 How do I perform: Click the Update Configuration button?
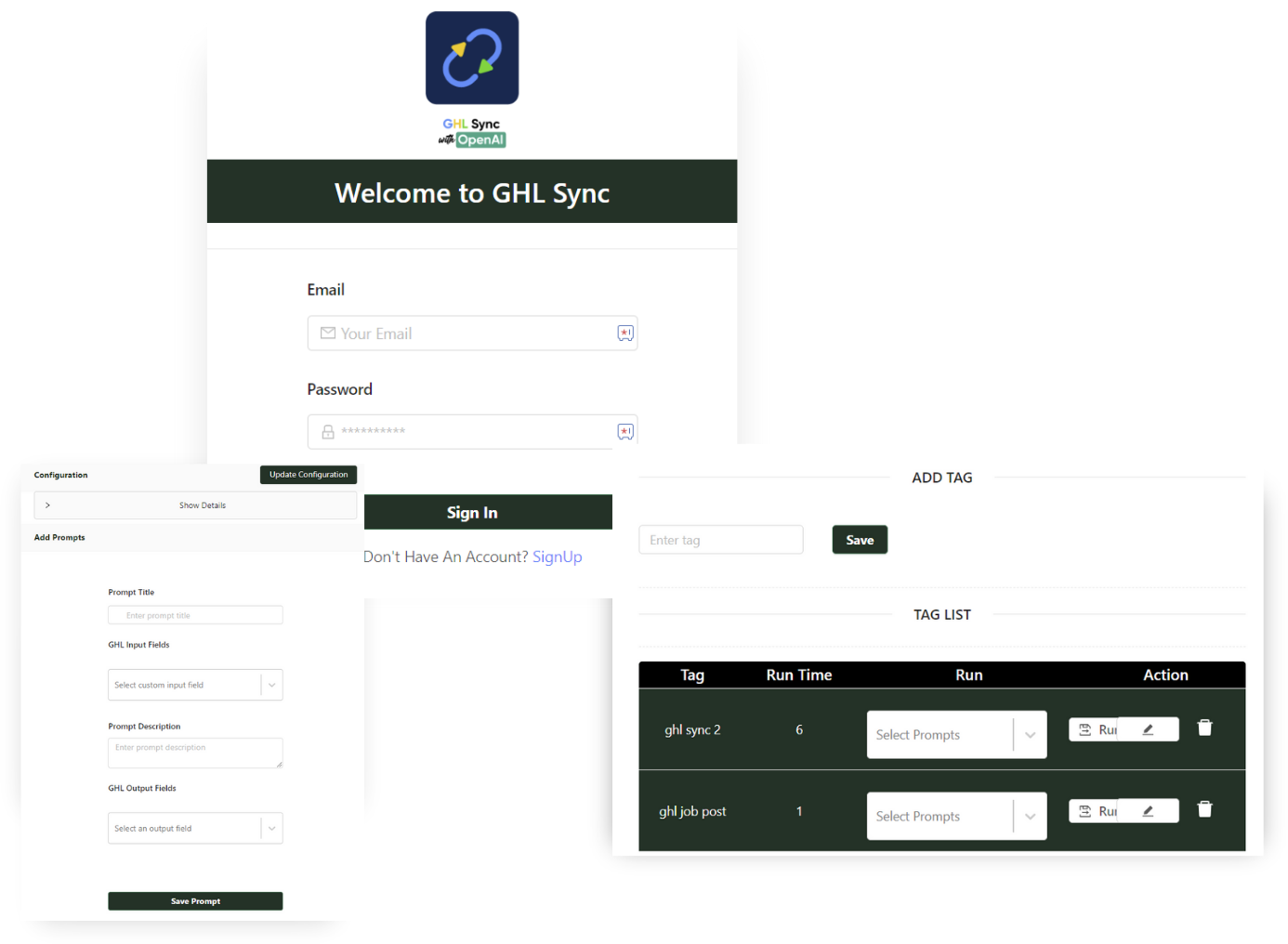309,475
